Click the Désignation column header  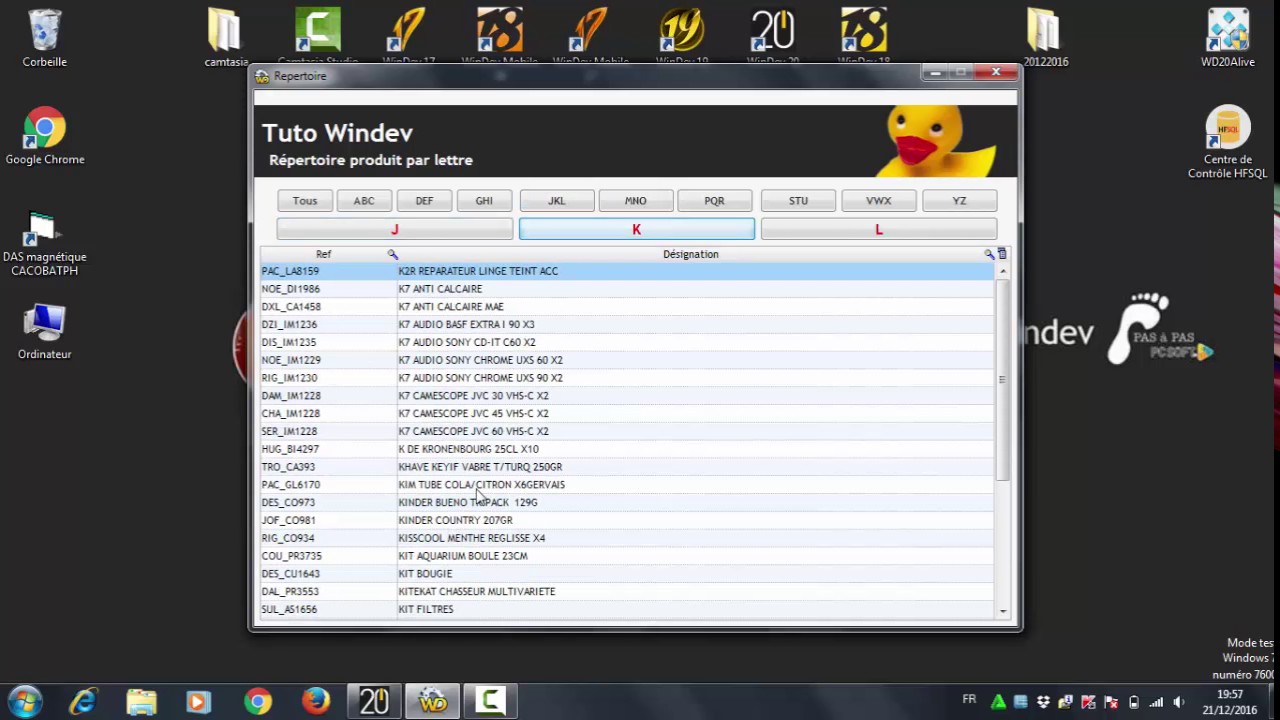click(x=690, y=254)
